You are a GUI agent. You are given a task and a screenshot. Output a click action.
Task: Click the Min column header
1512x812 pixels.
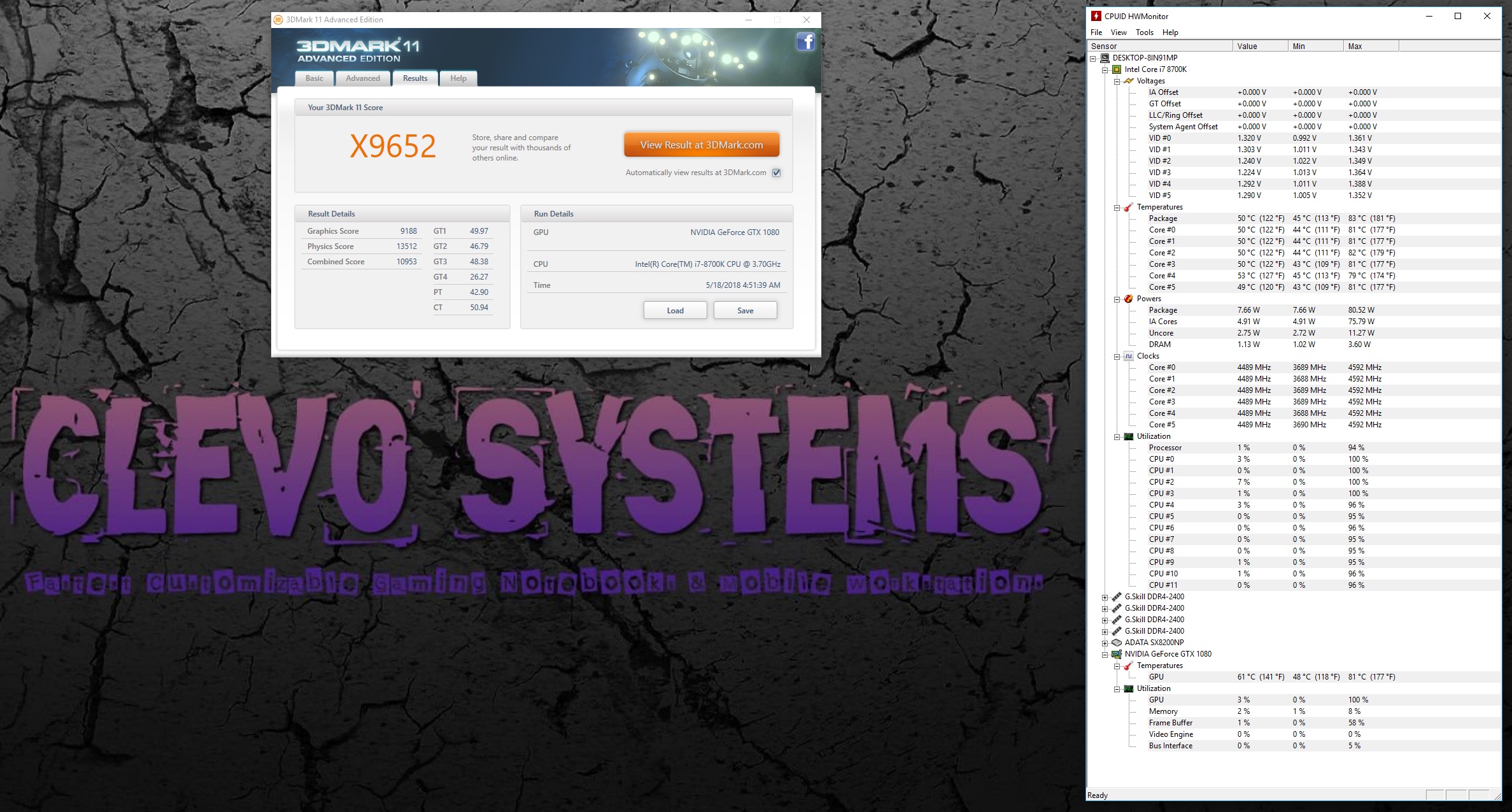(1316, 46)
